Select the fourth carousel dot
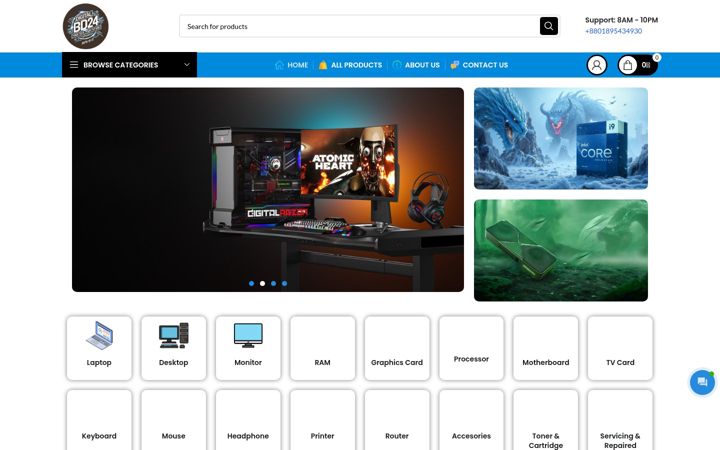This screenshot has height=450, width=720. click(x=284, y=283)
